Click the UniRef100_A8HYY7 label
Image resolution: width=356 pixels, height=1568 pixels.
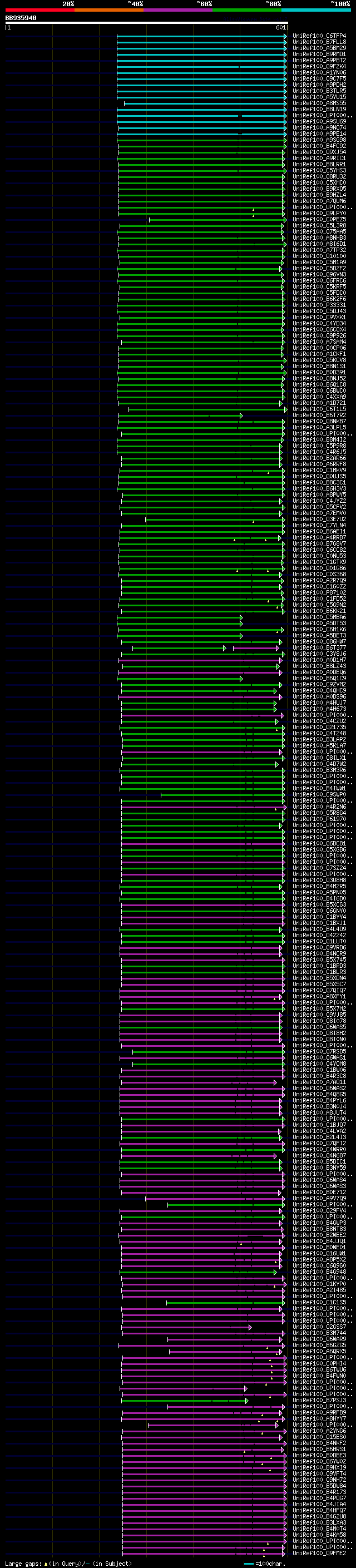(319, 1419)
